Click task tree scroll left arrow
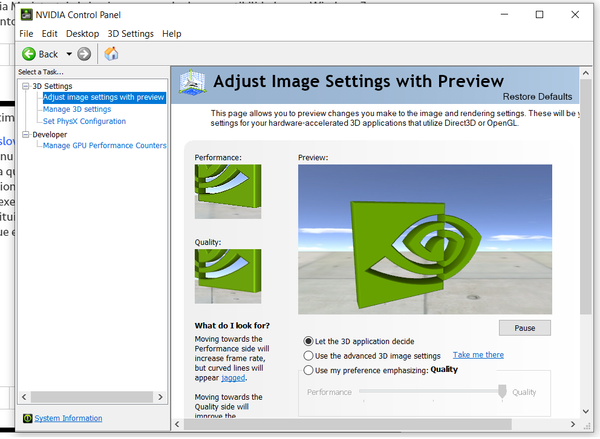 coord(24,397)
